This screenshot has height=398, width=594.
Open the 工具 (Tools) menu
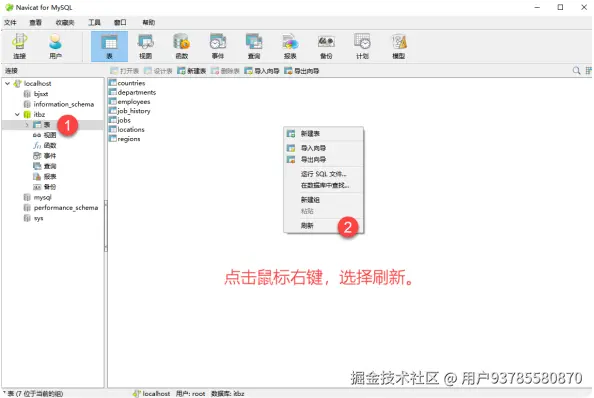pyautogui.click(x=94, y=22)
